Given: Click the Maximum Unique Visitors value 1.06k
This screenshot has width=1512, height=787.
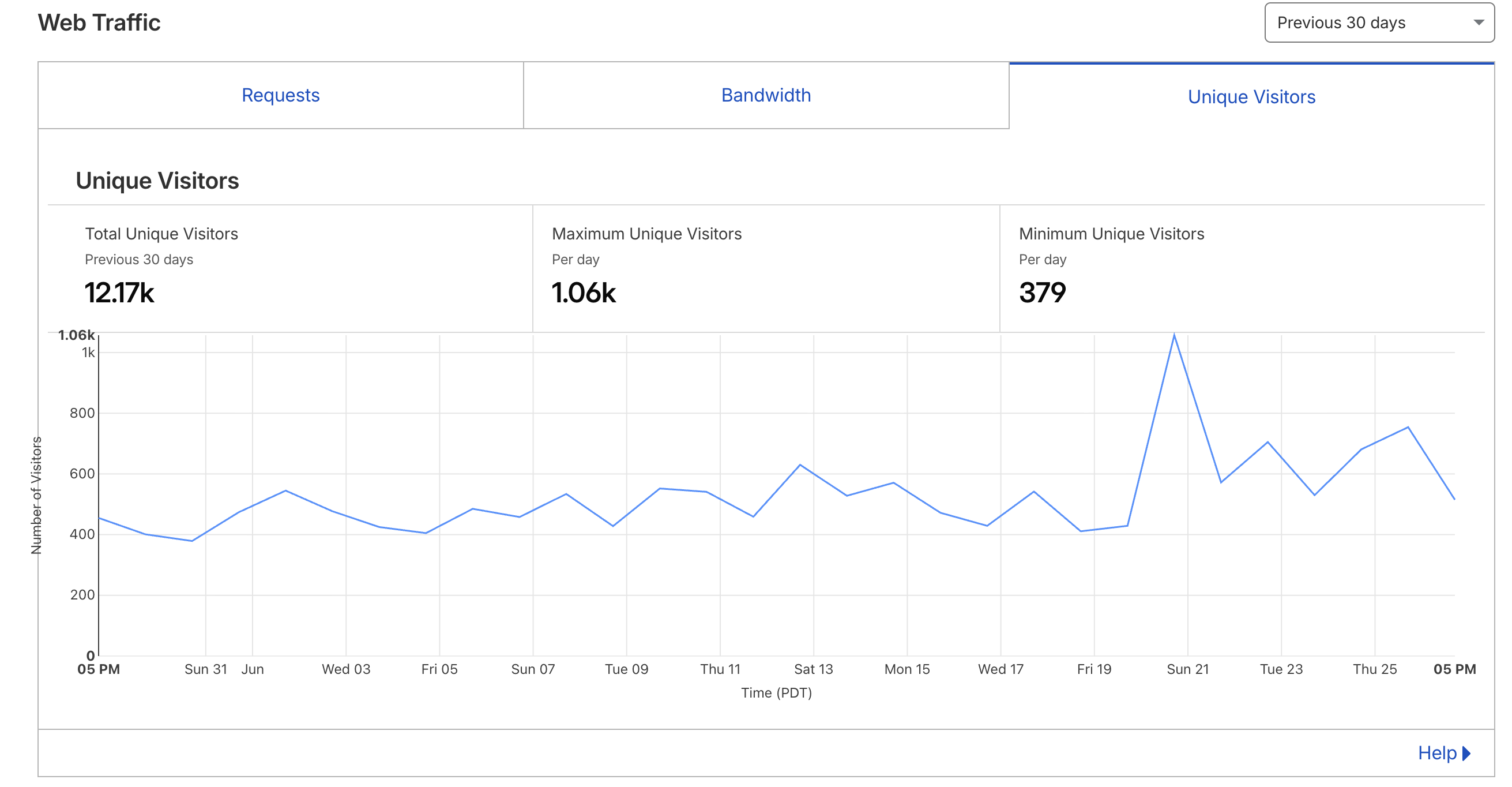Looking at the screenshot, I should click(584, 293).
